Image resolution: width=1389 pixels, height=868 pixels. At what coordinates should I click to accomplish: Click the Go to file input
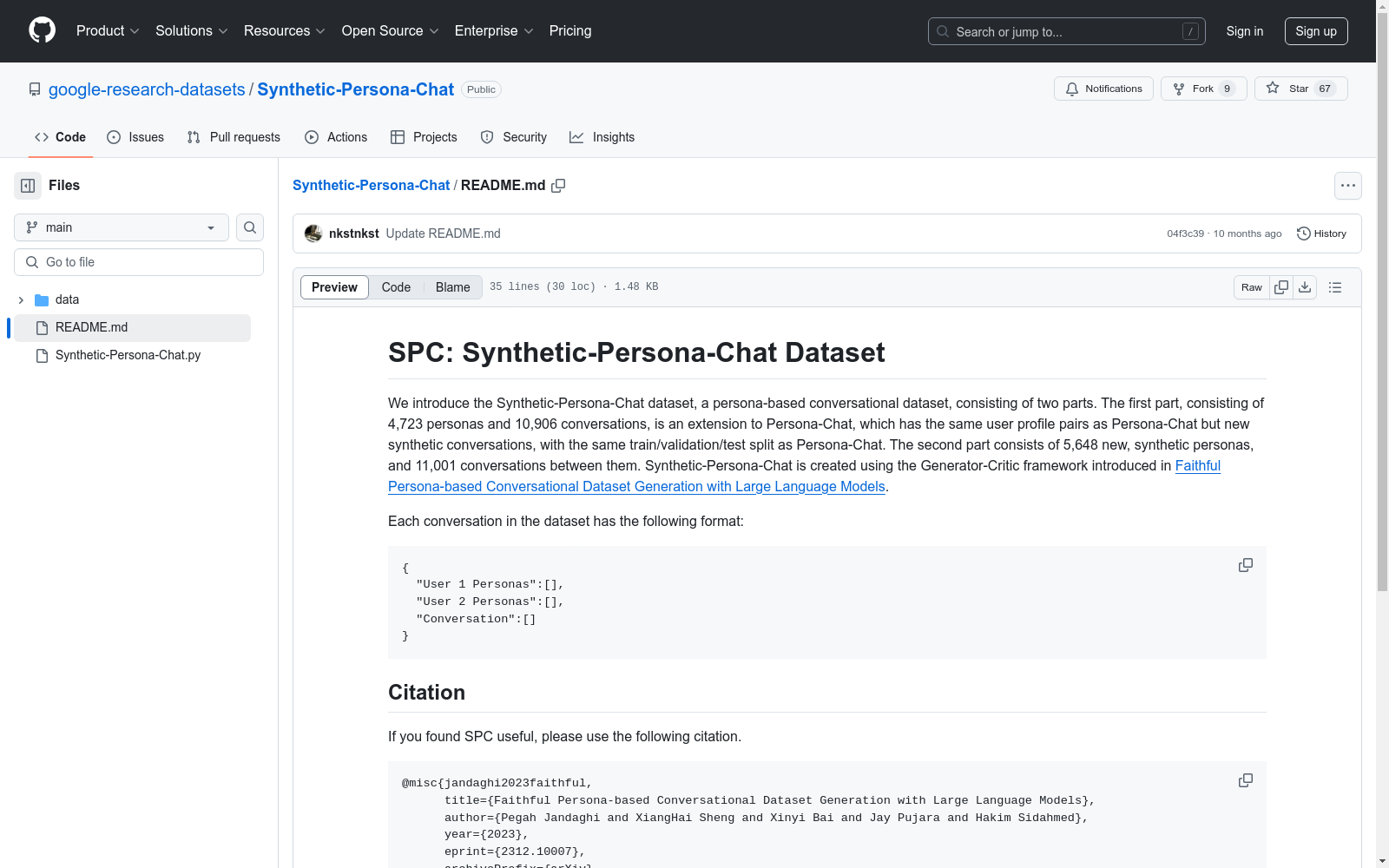click(x=139, y=262)
